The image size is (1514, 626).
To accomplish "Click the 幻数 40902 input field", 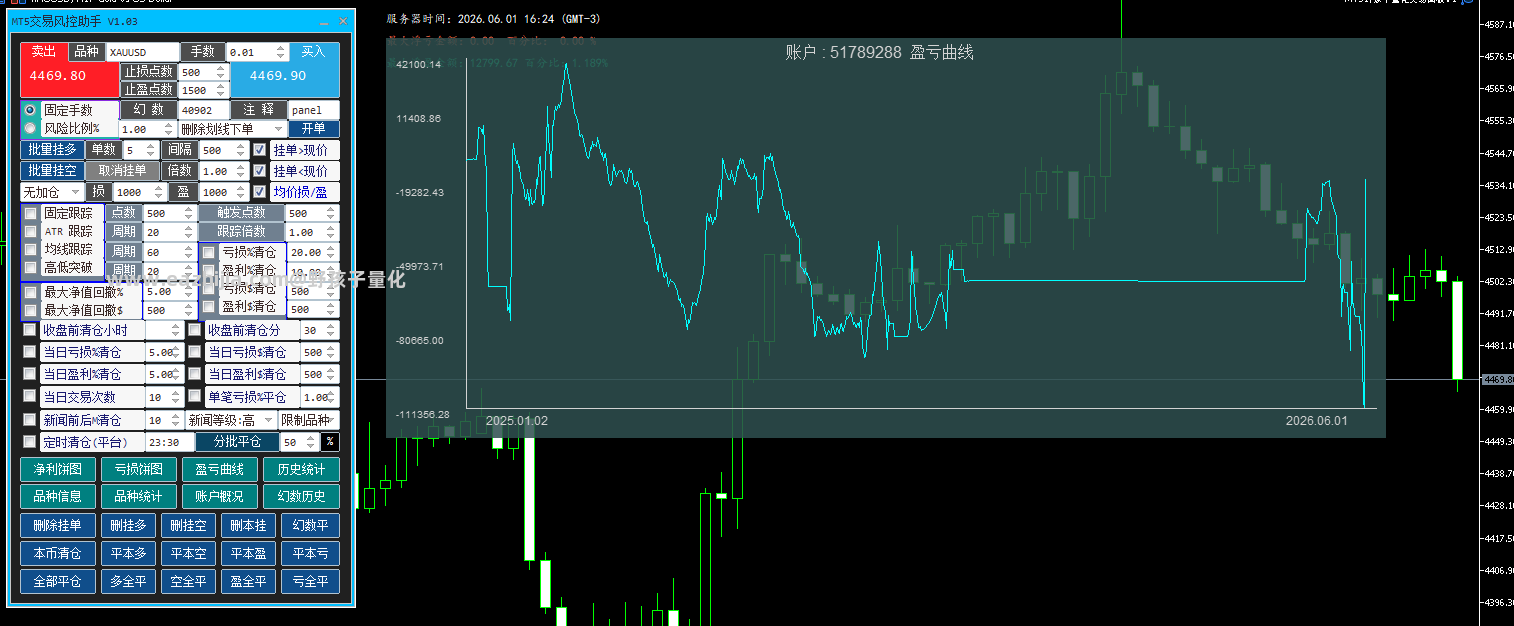I will click(x=203, y=110).
